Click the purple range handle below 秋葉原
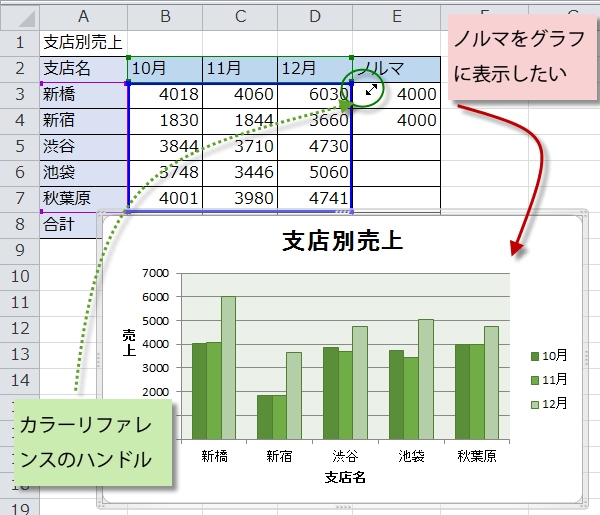This screenshot has width=600, height=515. pyautogui.click(x=41, y=211)
